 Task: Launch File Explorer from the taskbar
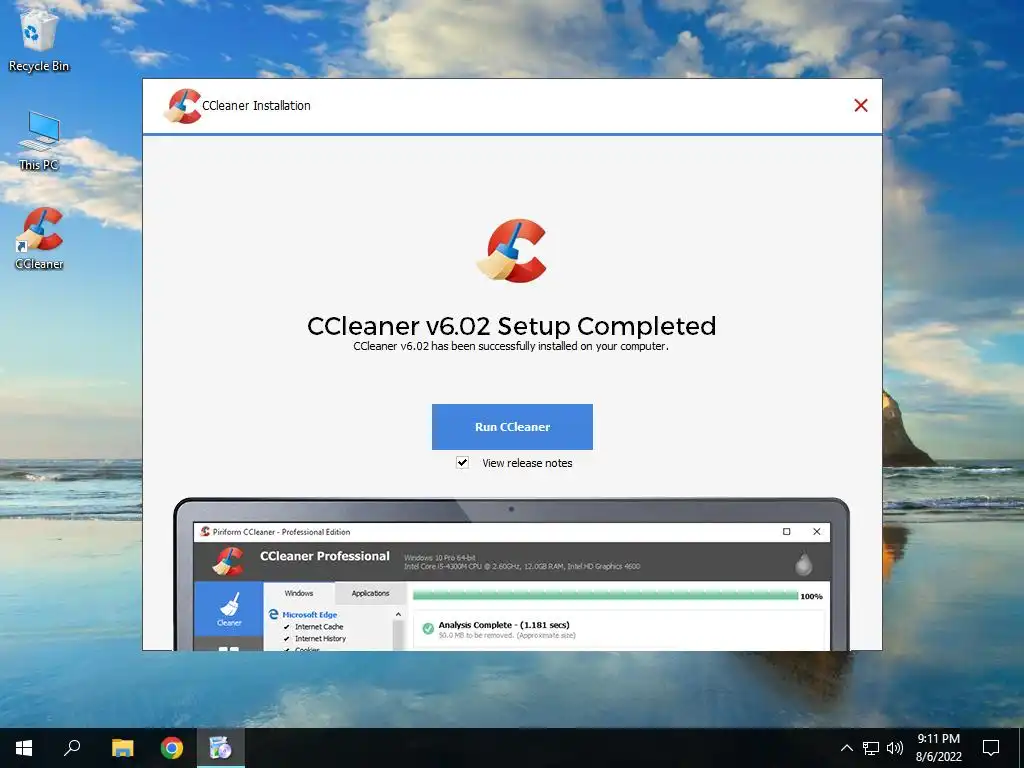click(x=122, y=748)
